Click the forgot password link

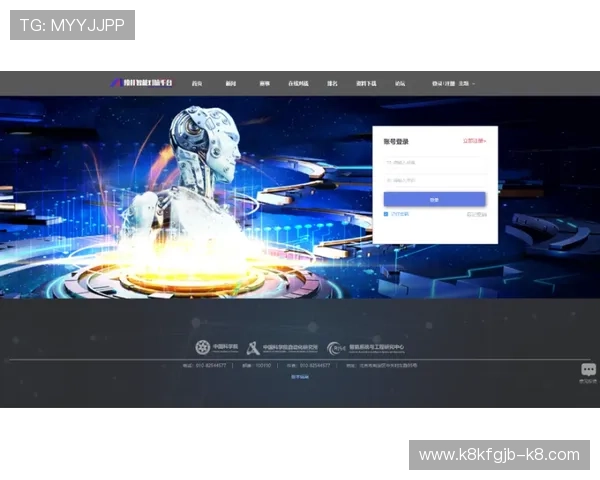[476, 214]
